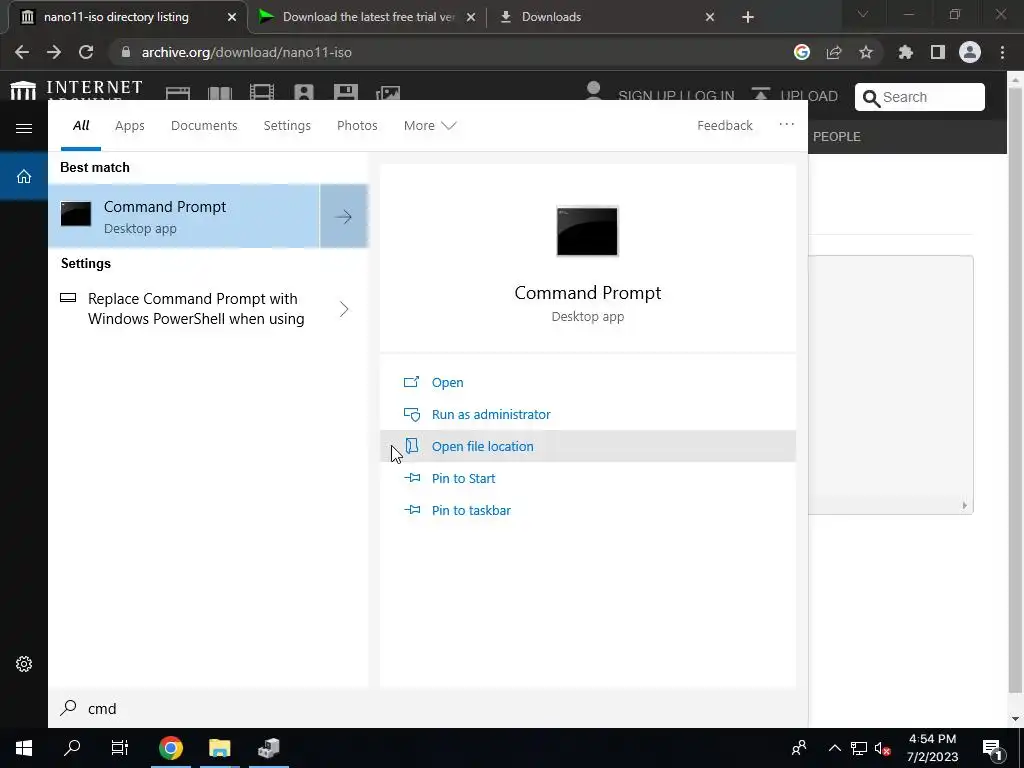
Task: Open the Windows Start button
Action: pos(24,748)
